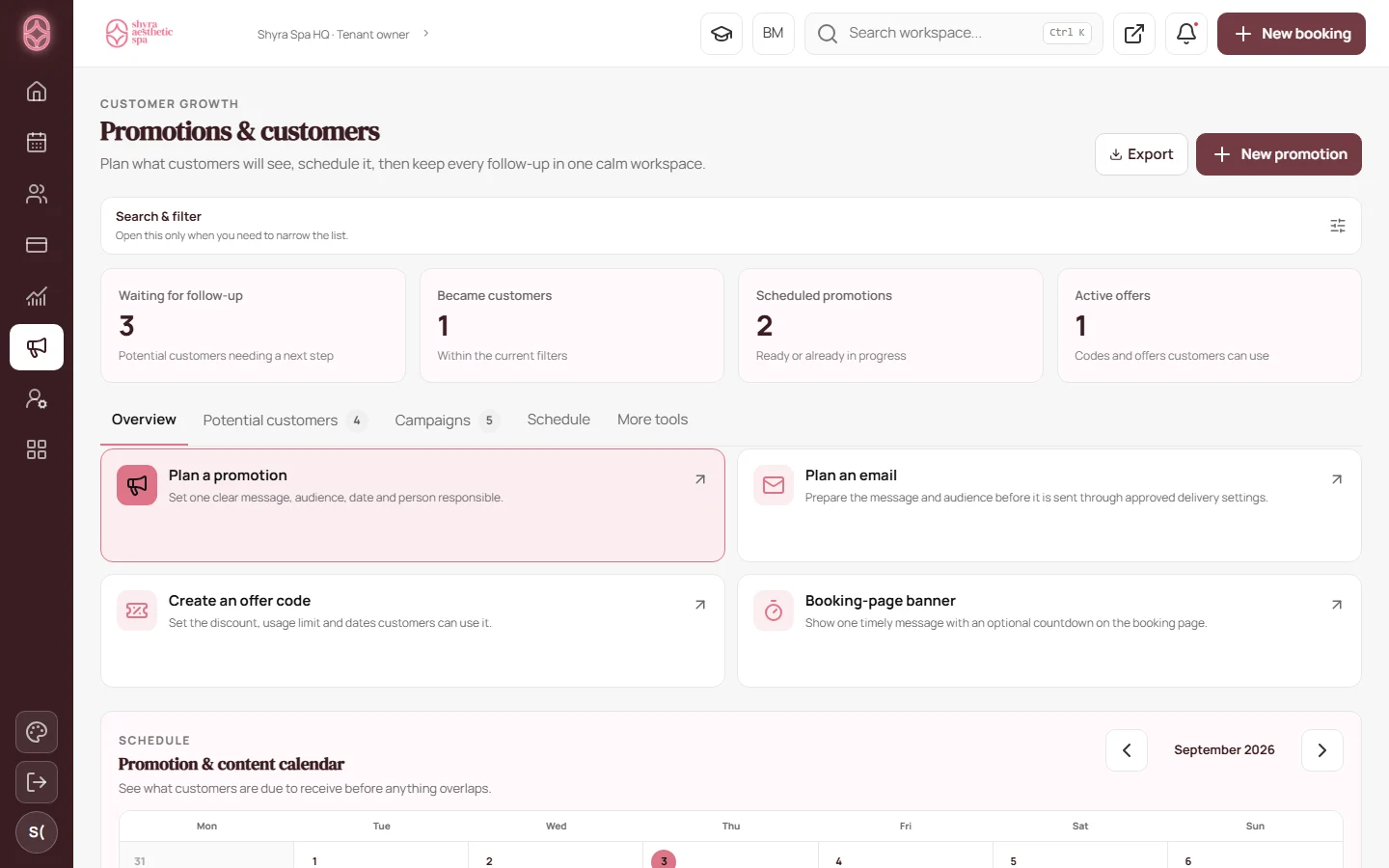
Task: Open the apps grid icon in sidebar
Action: [x=37, y=449]
